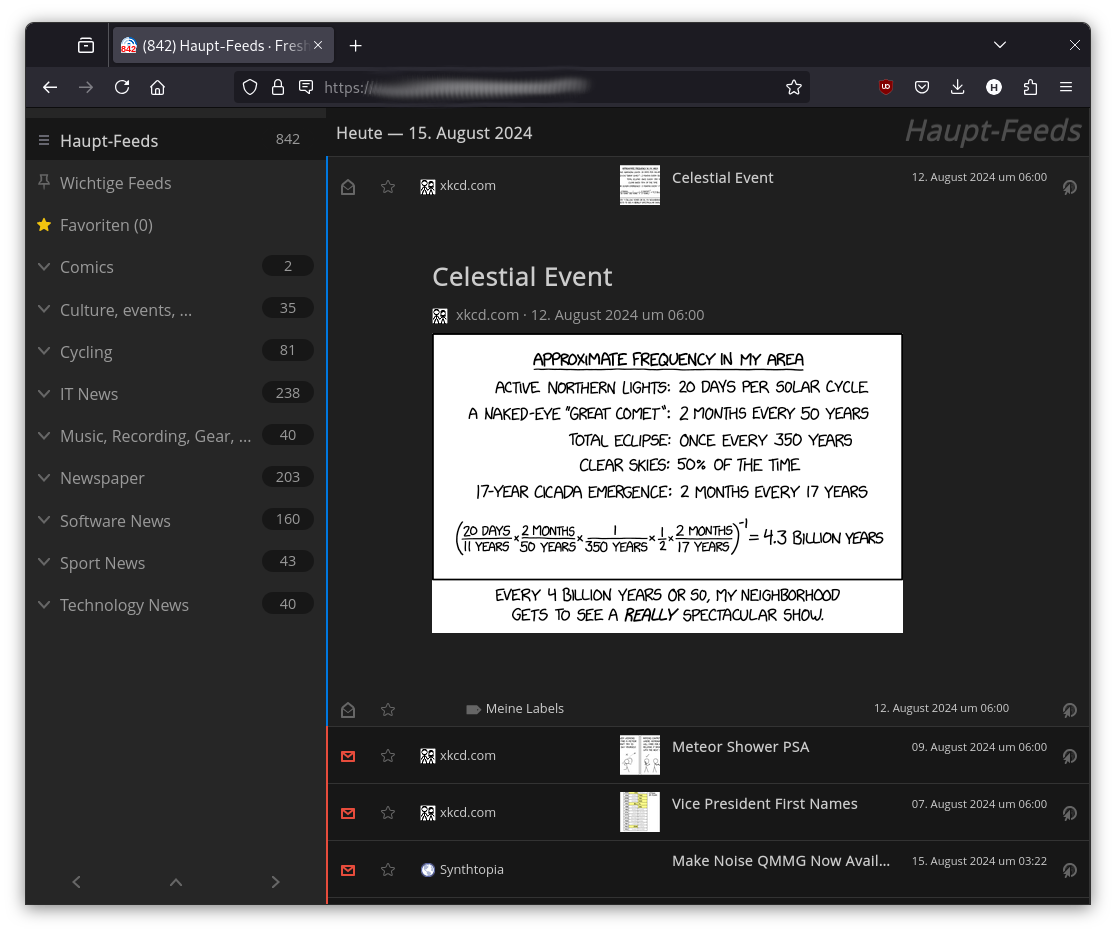The width and height of the screenshot is (1116, 933).
Task: Open the Vice President First Names article
Action: pos(764,803)
